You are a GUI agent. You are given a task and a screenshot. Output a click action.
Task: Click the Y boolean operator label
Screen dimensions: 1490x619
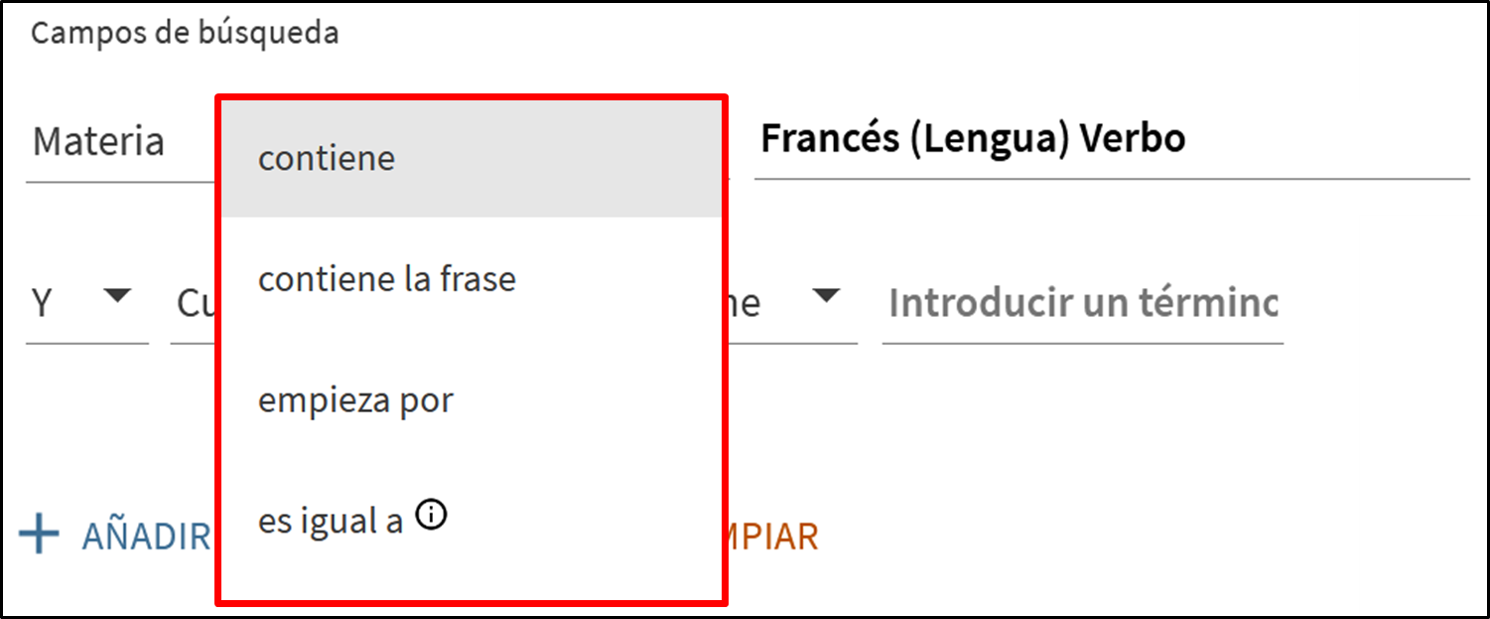coord(43,303)
